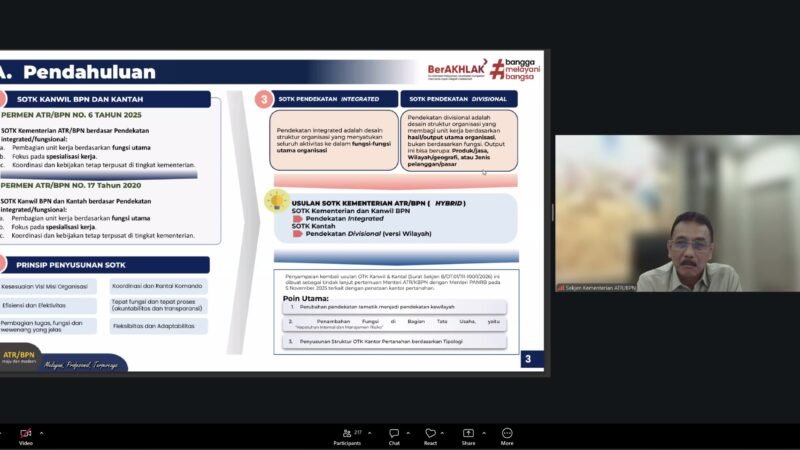Viewport: 800px width, 450px height.
Task: Click the divider handle between slide and video
Action: (x=553, y=213)
